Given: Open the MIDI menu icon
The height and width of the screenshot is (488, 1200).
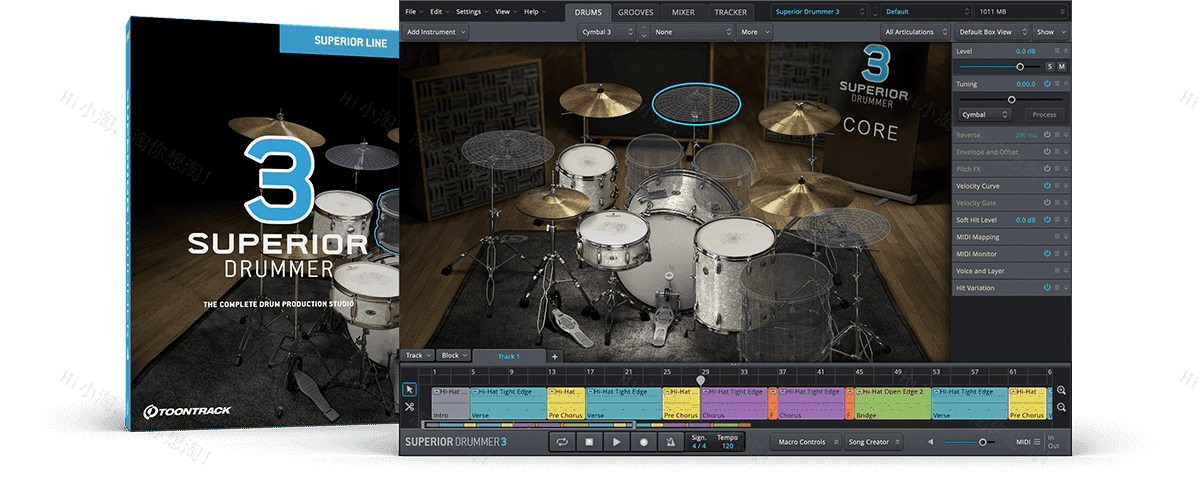Looking at the screenshot, I should [x=1037, y=442].
